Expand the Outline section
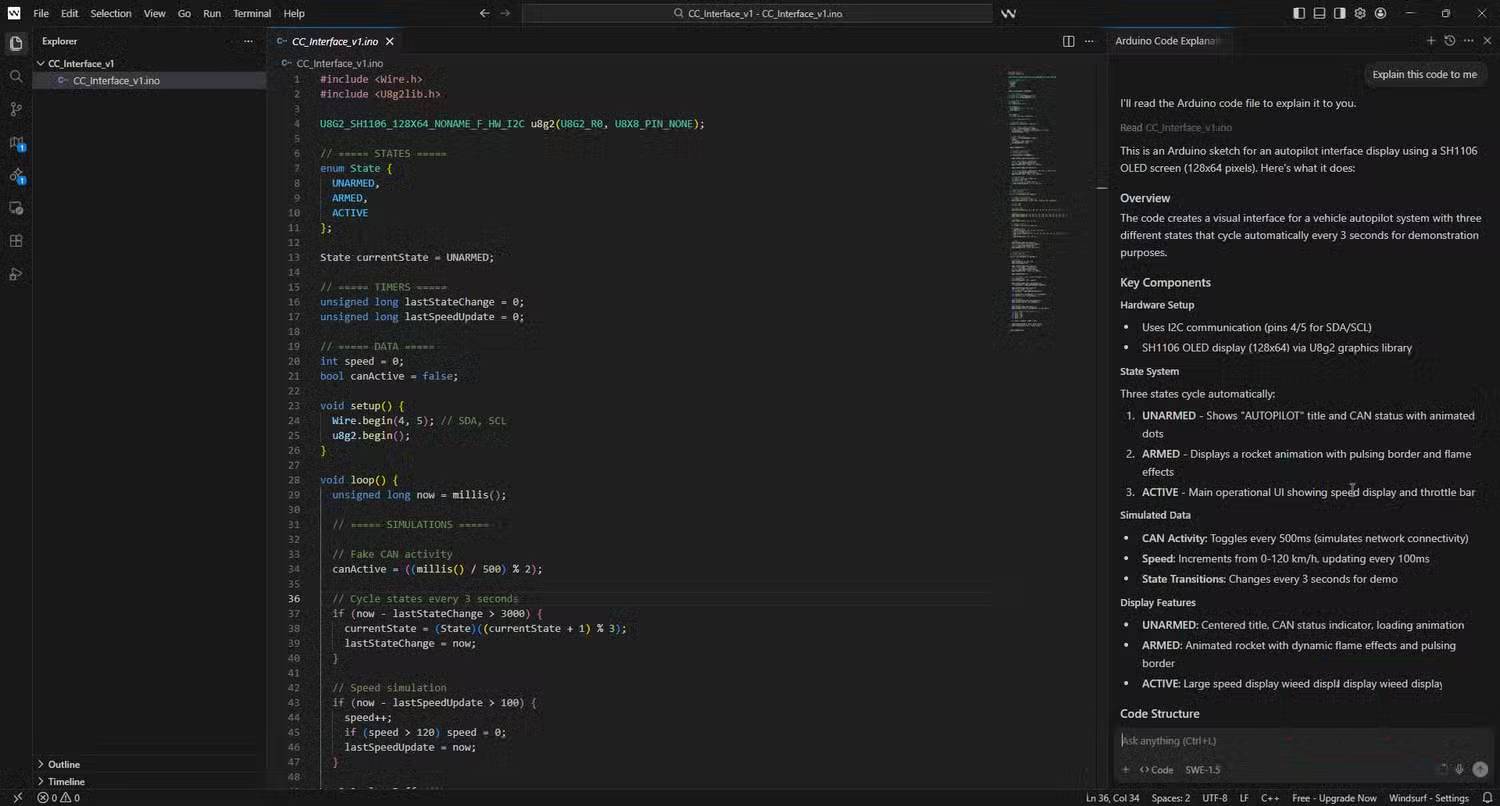This screenshot has height=806, width=1500. (x=63, y=764)
